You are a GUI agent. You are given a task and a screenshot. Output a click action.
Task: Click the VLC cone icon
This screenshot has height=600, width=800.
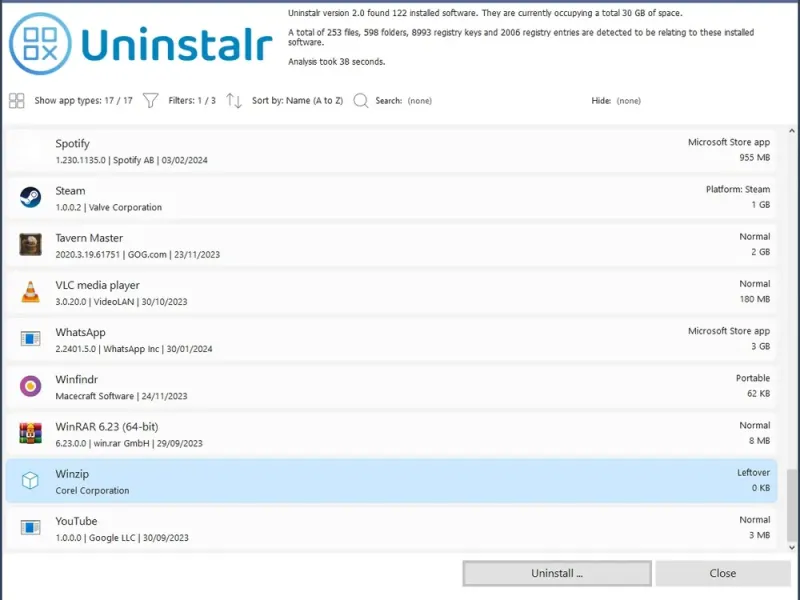[x=31, y=292]
